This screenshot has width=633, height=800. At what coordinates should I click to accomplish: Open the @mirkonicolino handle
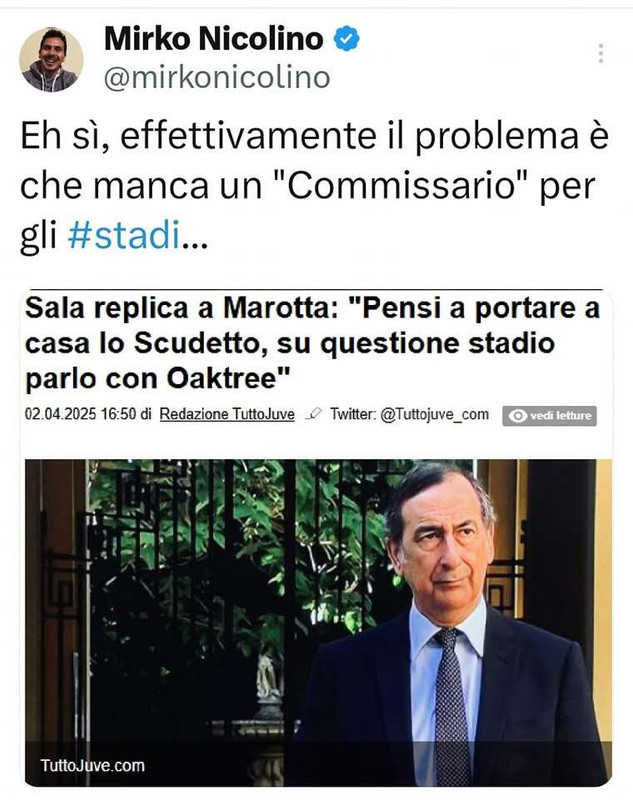217,79
